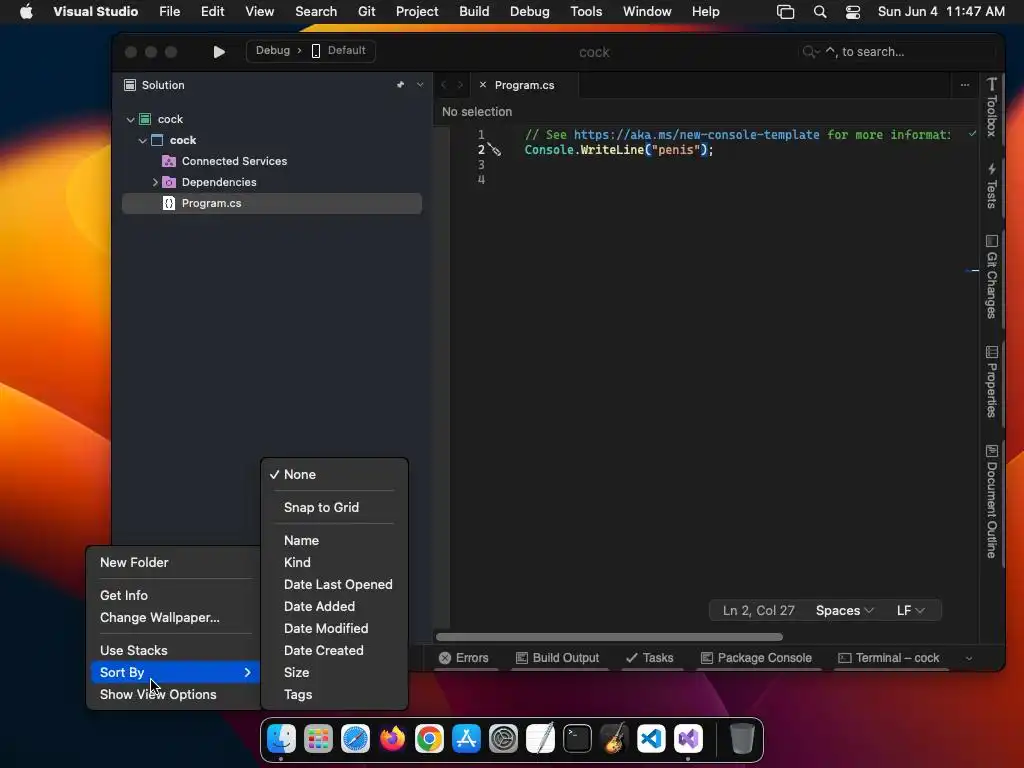The width and height of the screenshot is (1024, 768).
Task: Open the LF line ending dropdown
Action: tap(910, 611)
